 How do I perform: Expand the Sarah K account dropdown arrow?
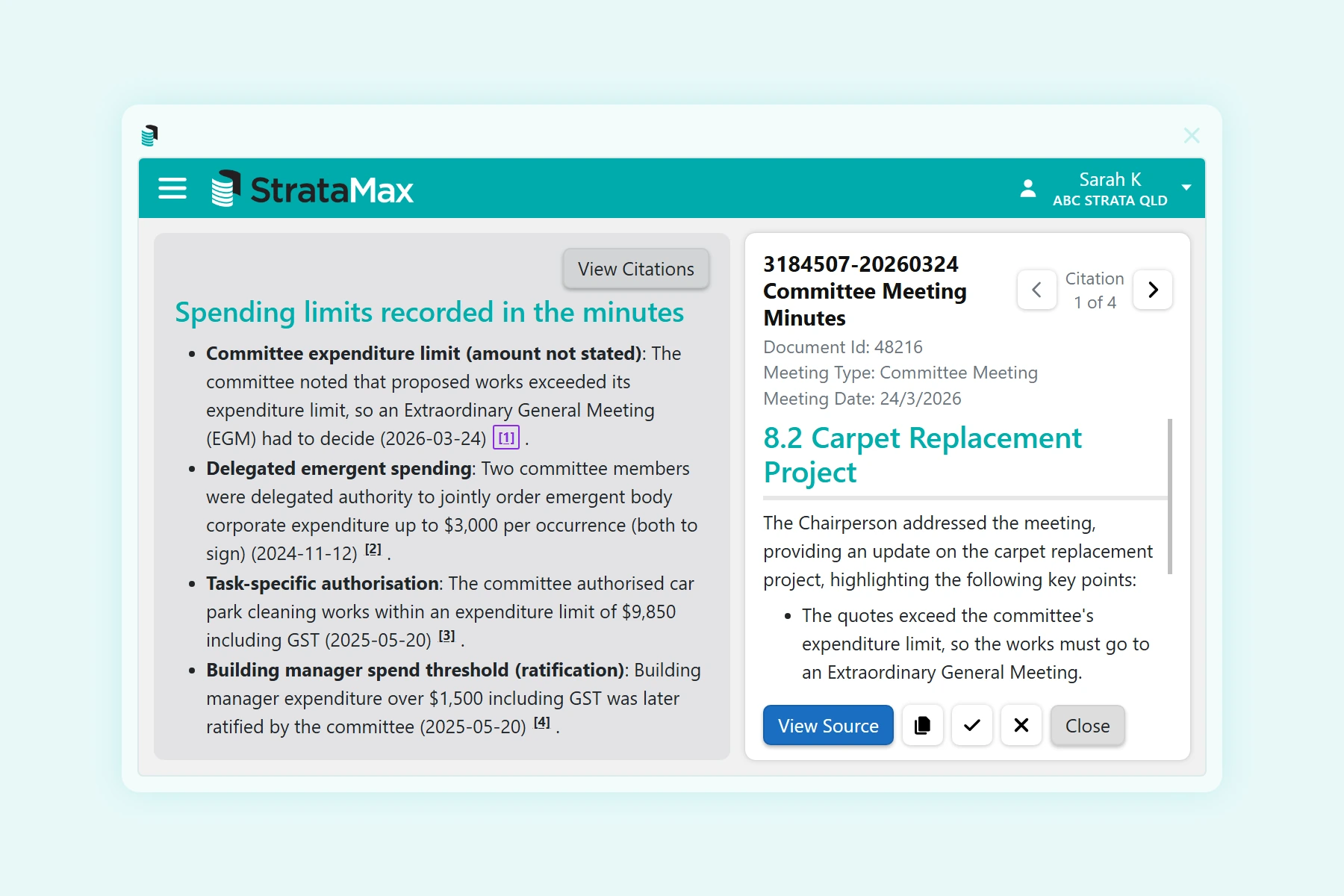pyautogui.click(x=1186, y=187)
